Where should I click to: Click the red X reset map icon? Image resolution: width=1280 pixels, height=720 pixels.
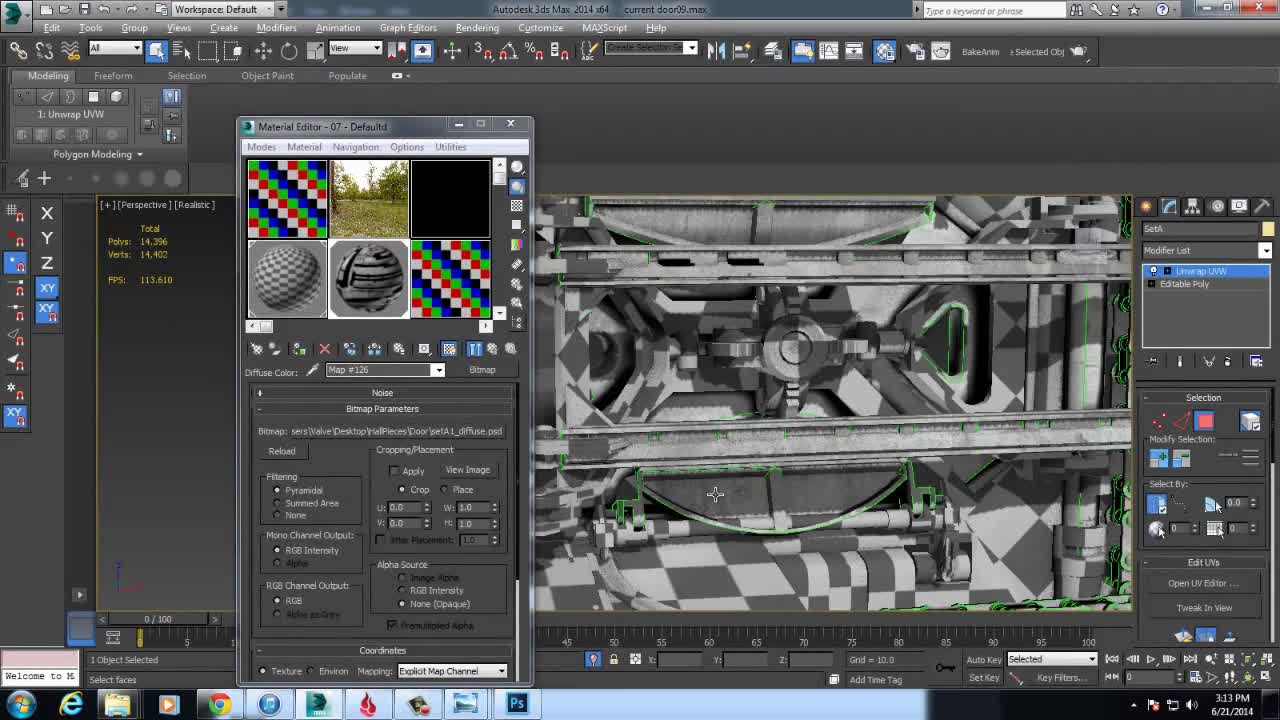(324, 349)
